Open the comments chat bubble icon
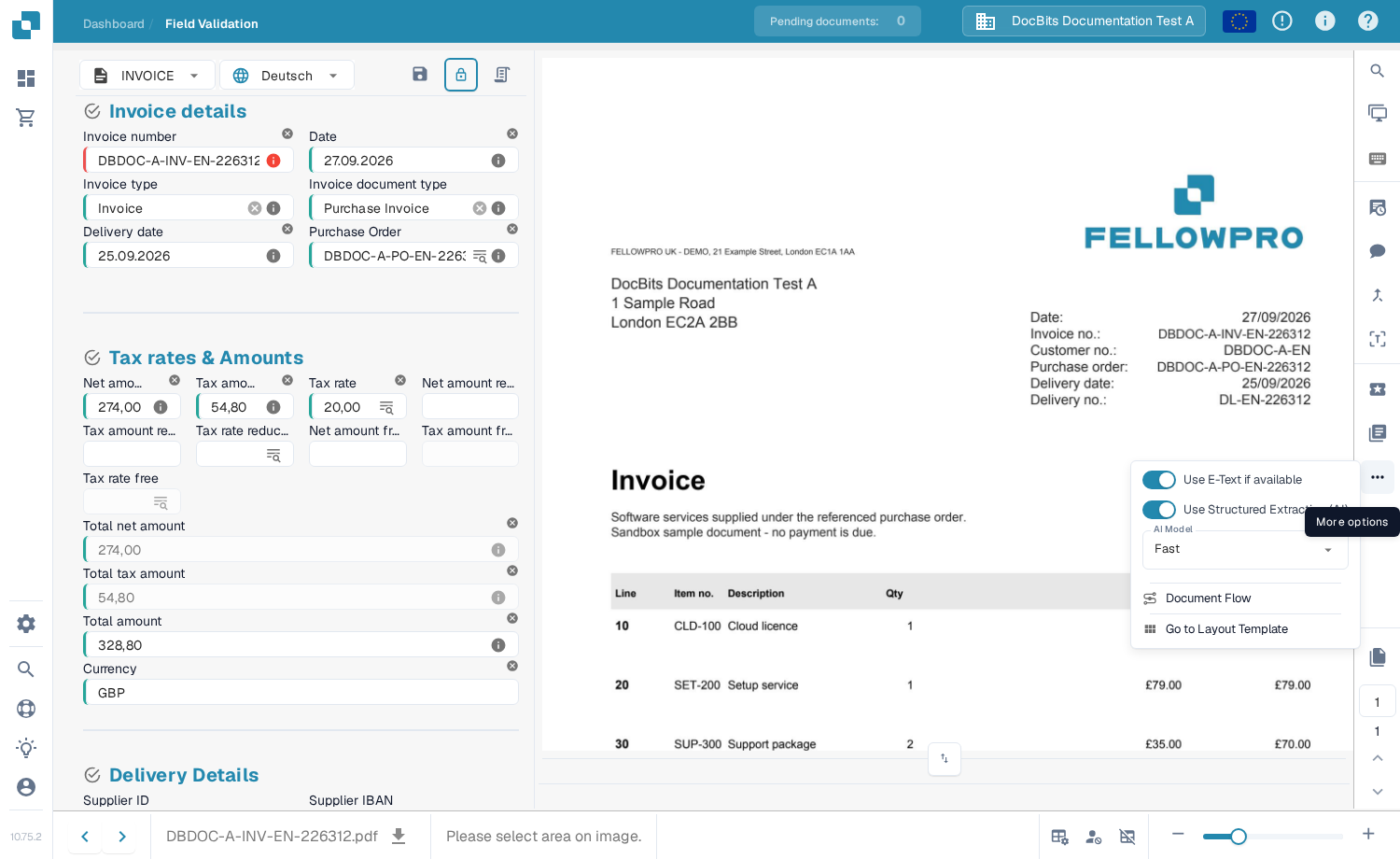1400x859 pixels. pos(1378,251)
